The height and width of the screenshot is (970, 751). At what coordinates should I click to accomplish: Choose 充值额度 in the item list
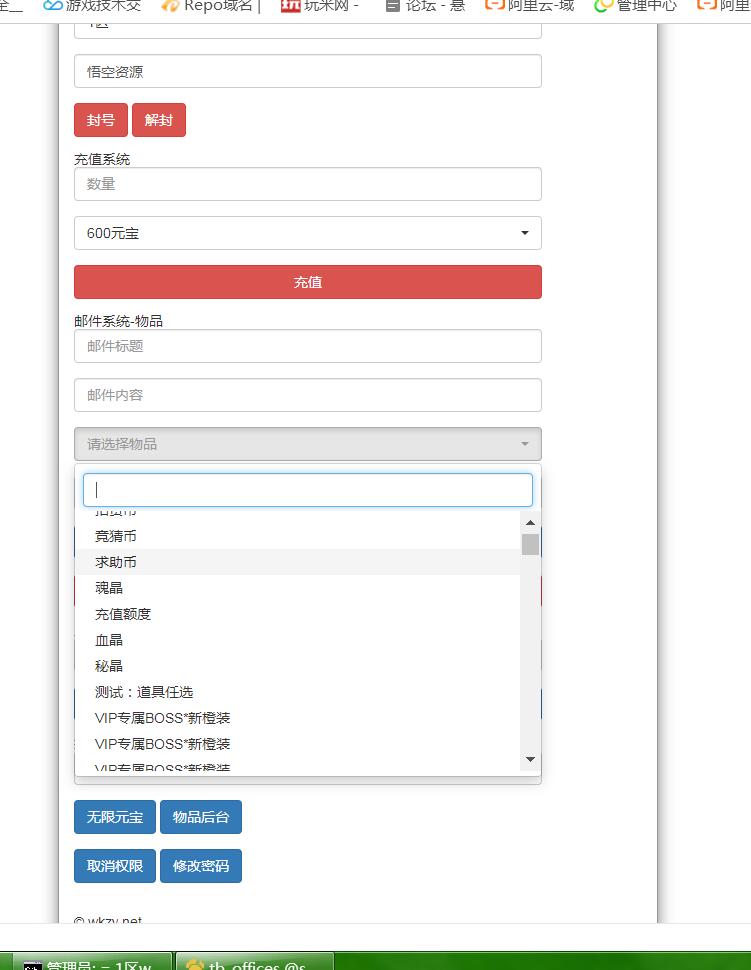tap(123, 614)
